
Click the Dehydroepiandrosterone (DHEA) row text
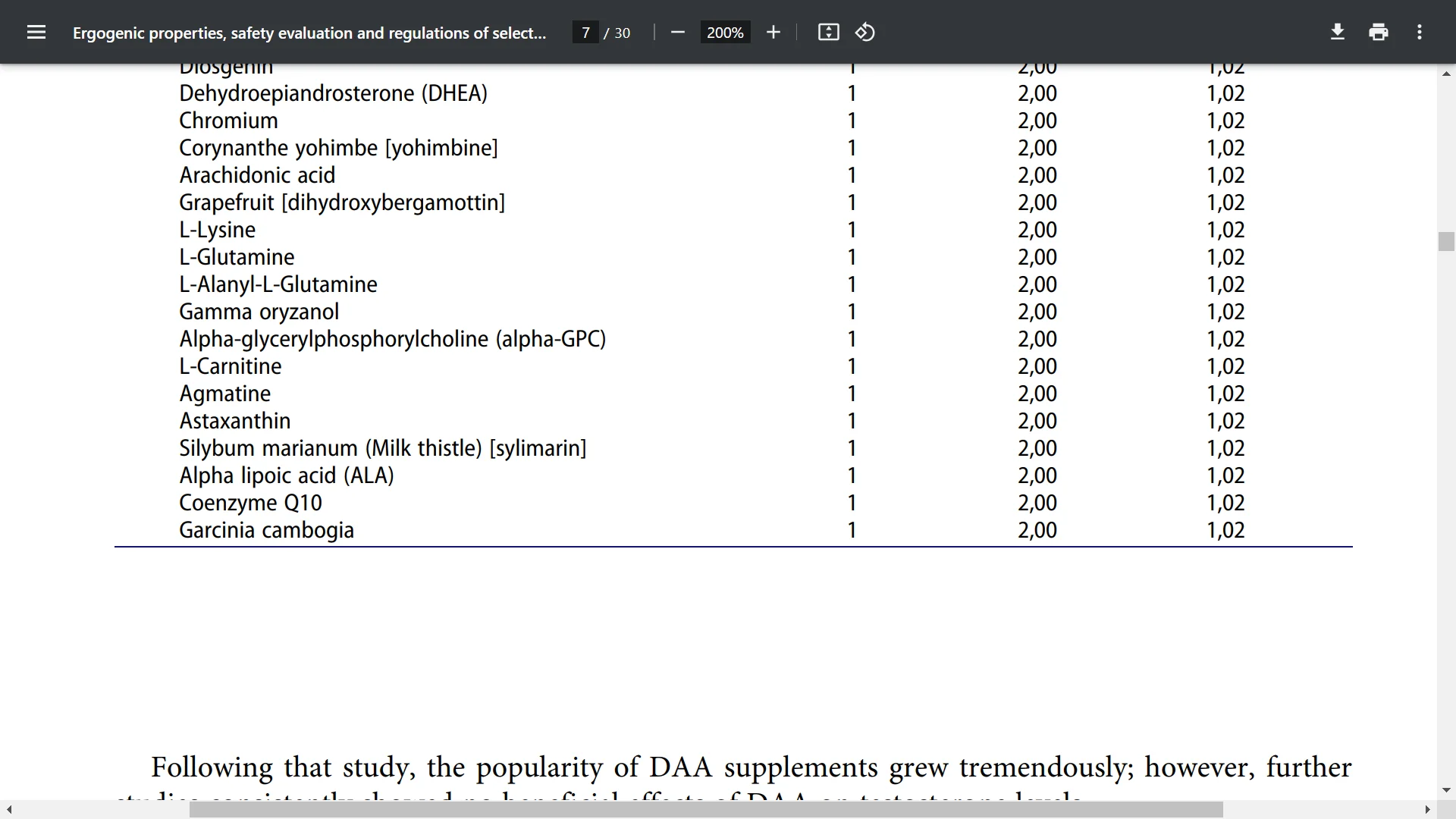(334, 94)
